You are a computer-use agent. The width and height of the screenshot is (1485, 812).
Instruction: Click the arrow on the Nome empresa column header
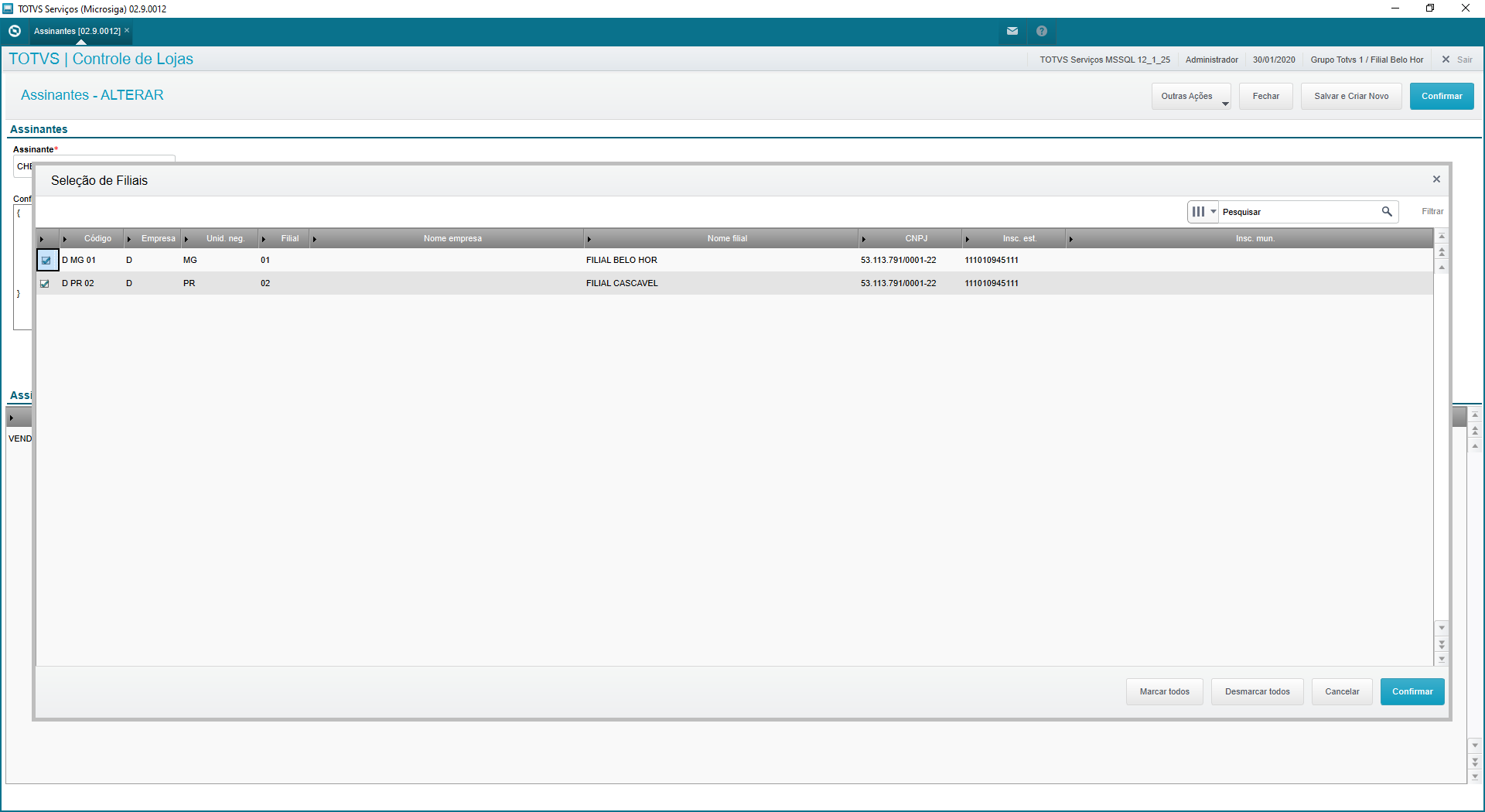tap(315, 239)
